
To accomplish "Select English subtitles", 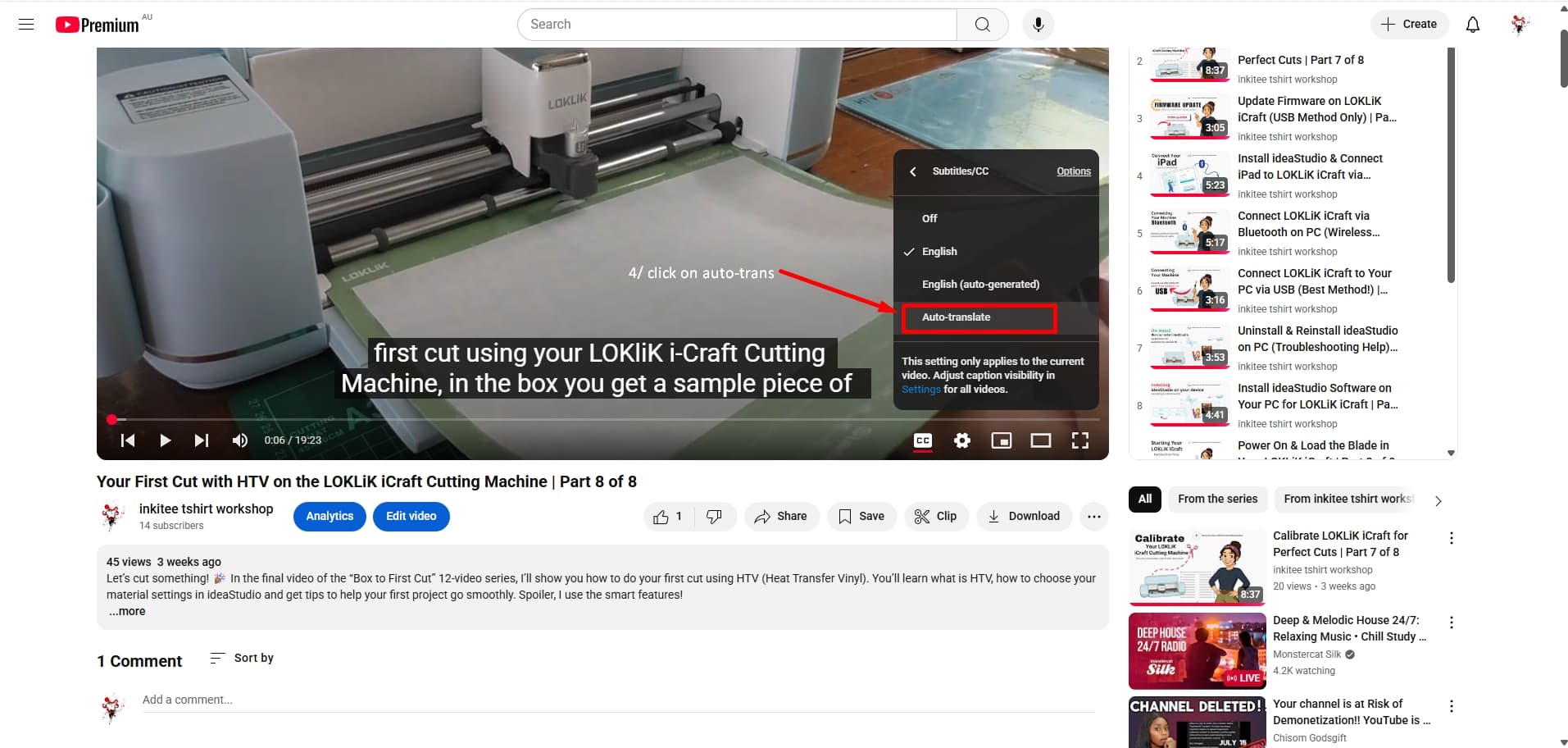I will pos(995,251).
